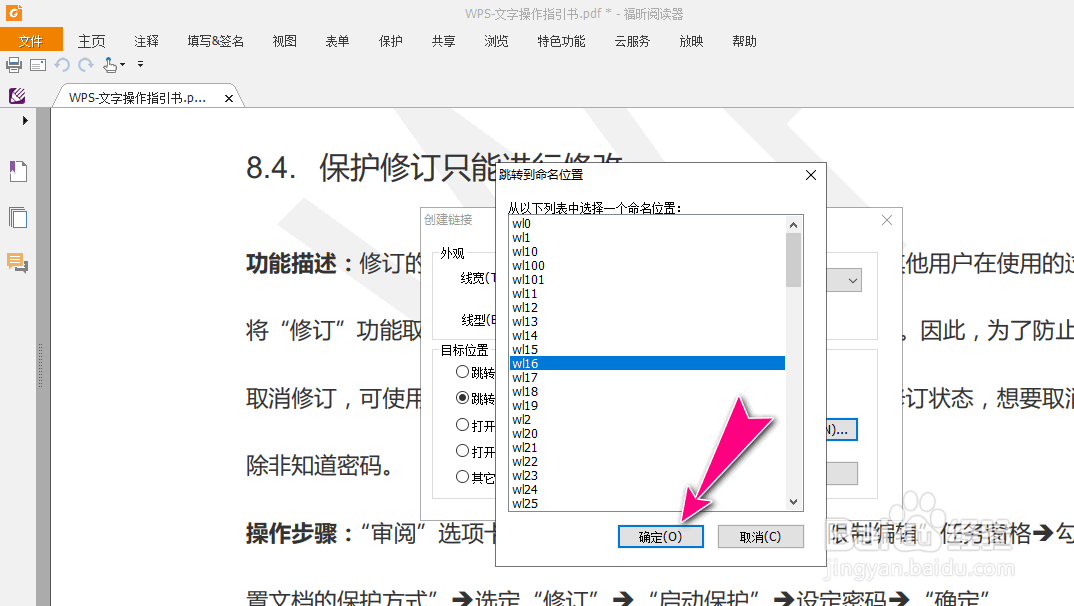Select first 跳转 radio under 目标位置
This screenshot has width=1074, height=606.
point(462,372)
